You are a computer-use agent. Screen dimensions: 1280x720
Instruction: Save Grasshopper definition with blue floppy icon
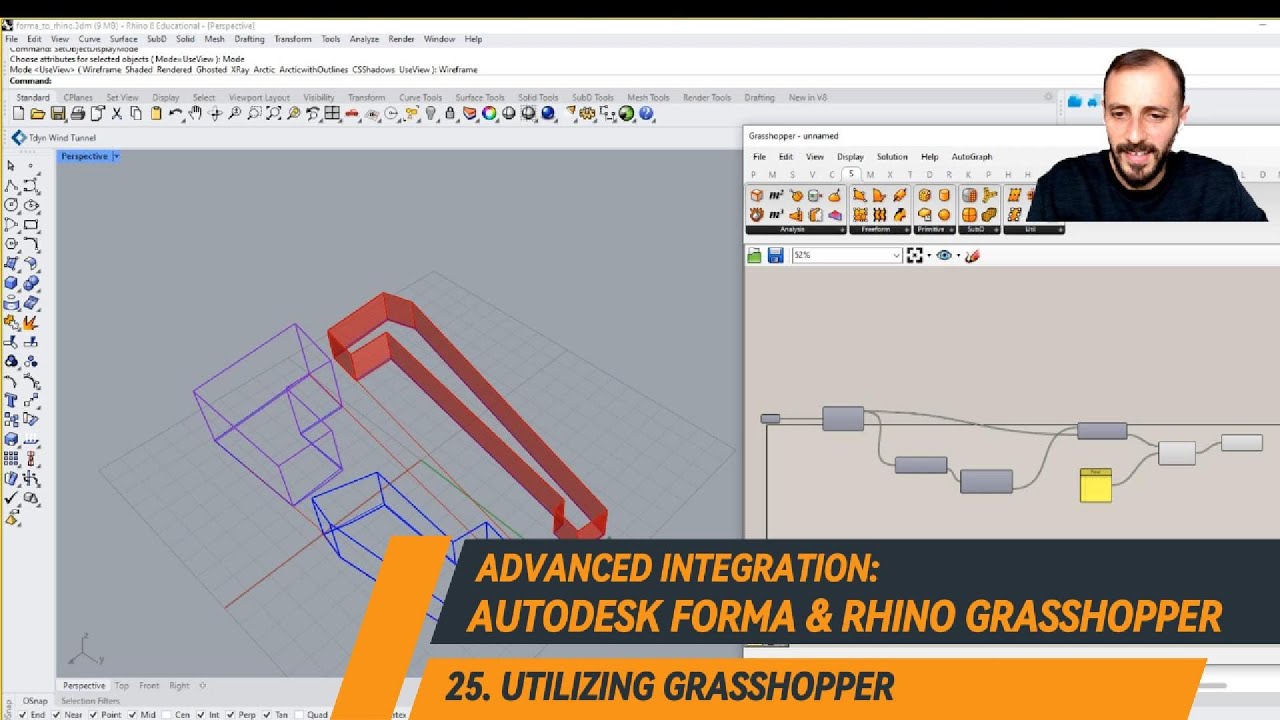pyautogui.click(x=775, y=256)
